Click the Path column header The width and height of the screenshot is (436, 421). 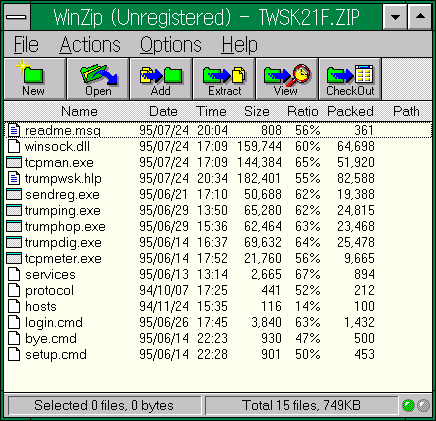pyautogui.click(x=406, y=111)
